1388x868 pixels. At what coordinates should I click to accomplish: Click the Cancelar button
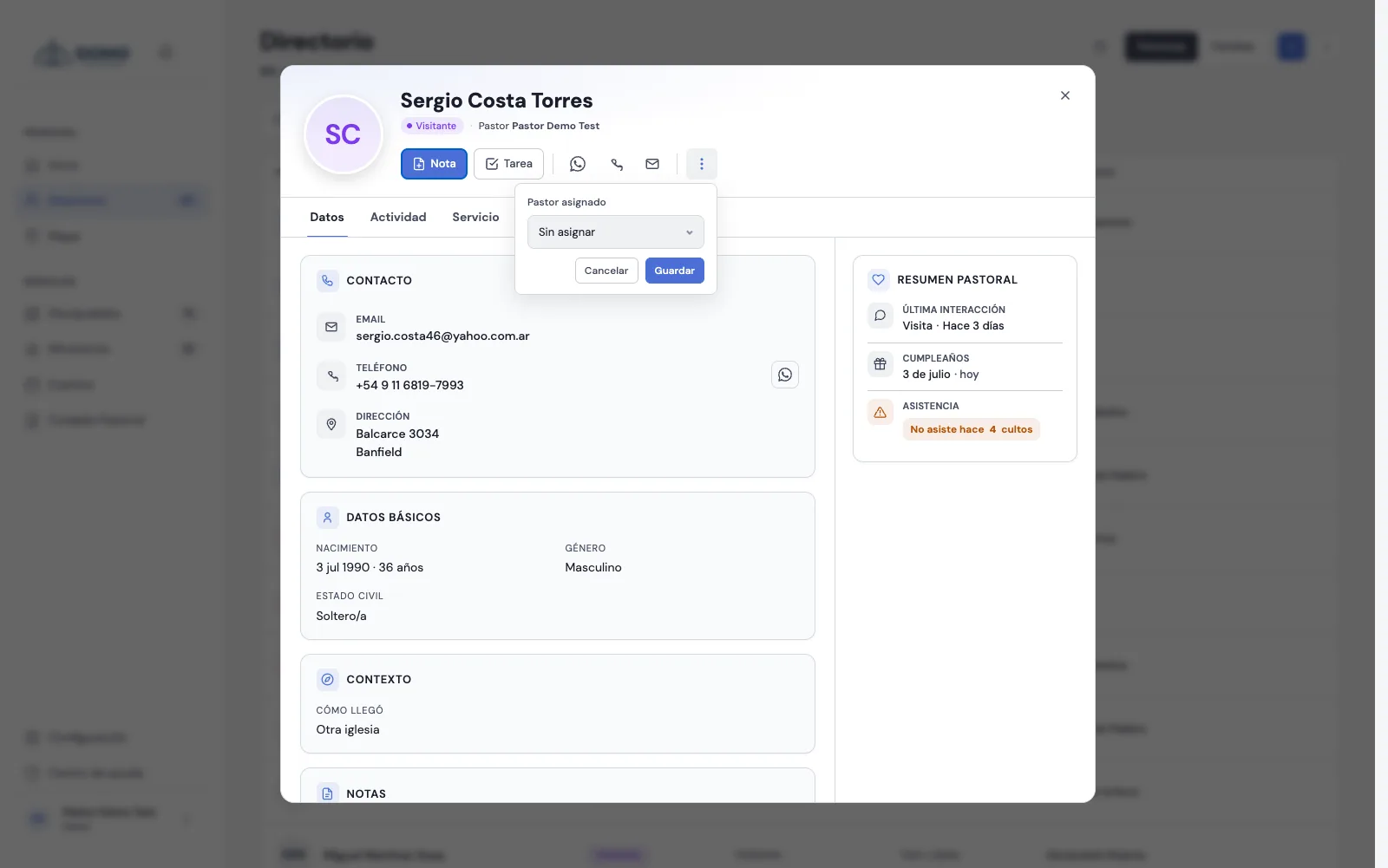(x=606, y=271)
